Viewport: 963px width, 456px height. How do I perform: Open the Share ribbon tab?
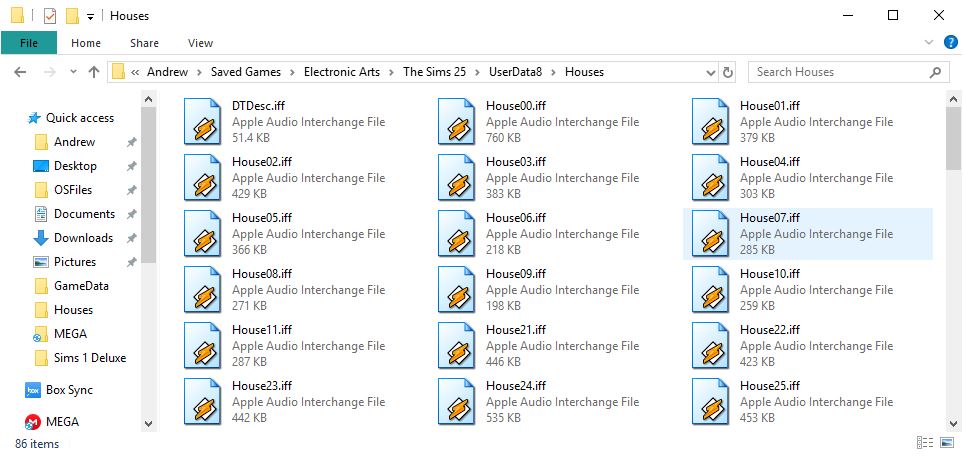[x=144, y=43]
